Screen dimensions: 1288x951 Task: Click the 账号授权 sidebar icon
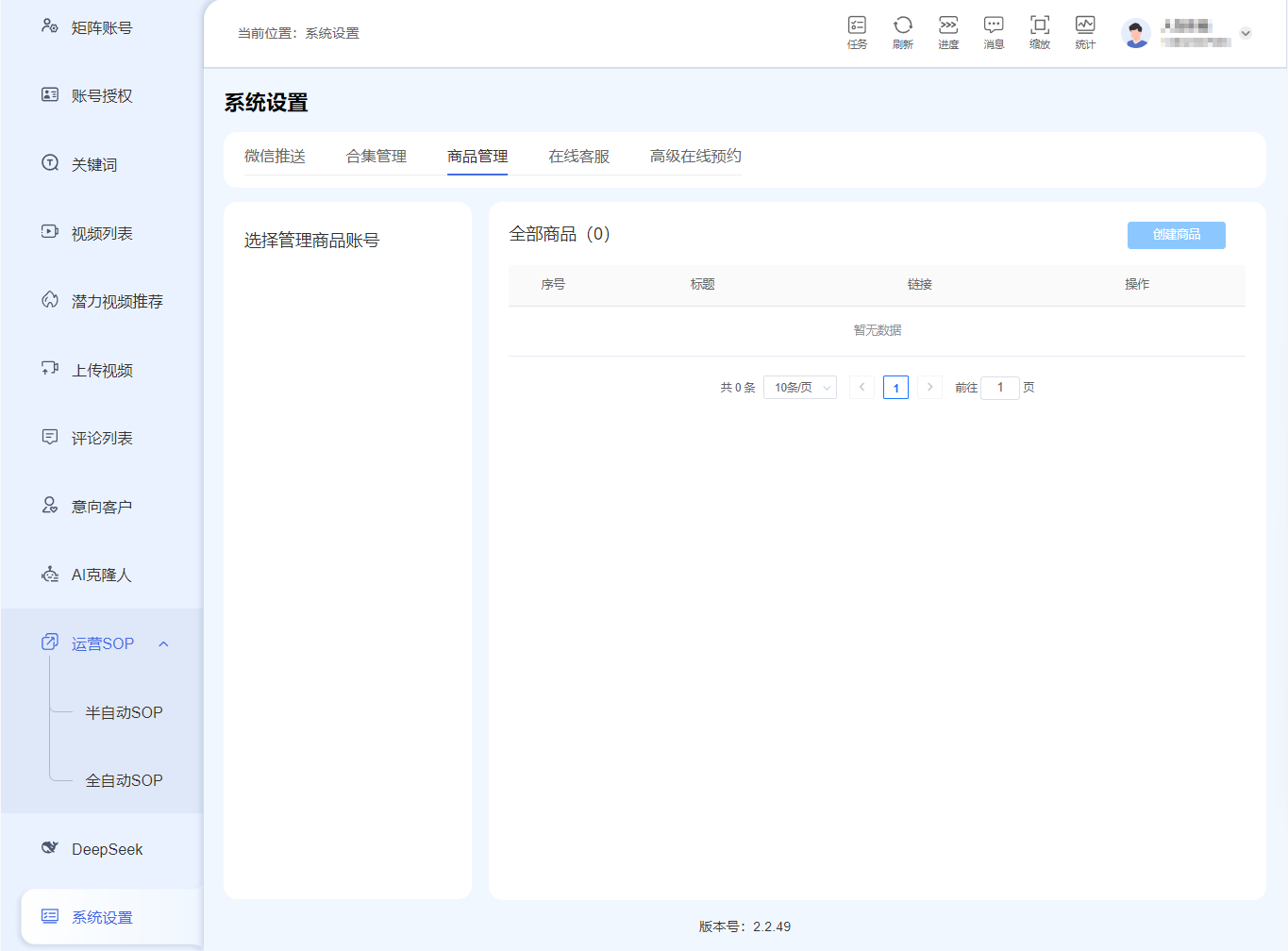pyautogui.click(x=50, y=94)
